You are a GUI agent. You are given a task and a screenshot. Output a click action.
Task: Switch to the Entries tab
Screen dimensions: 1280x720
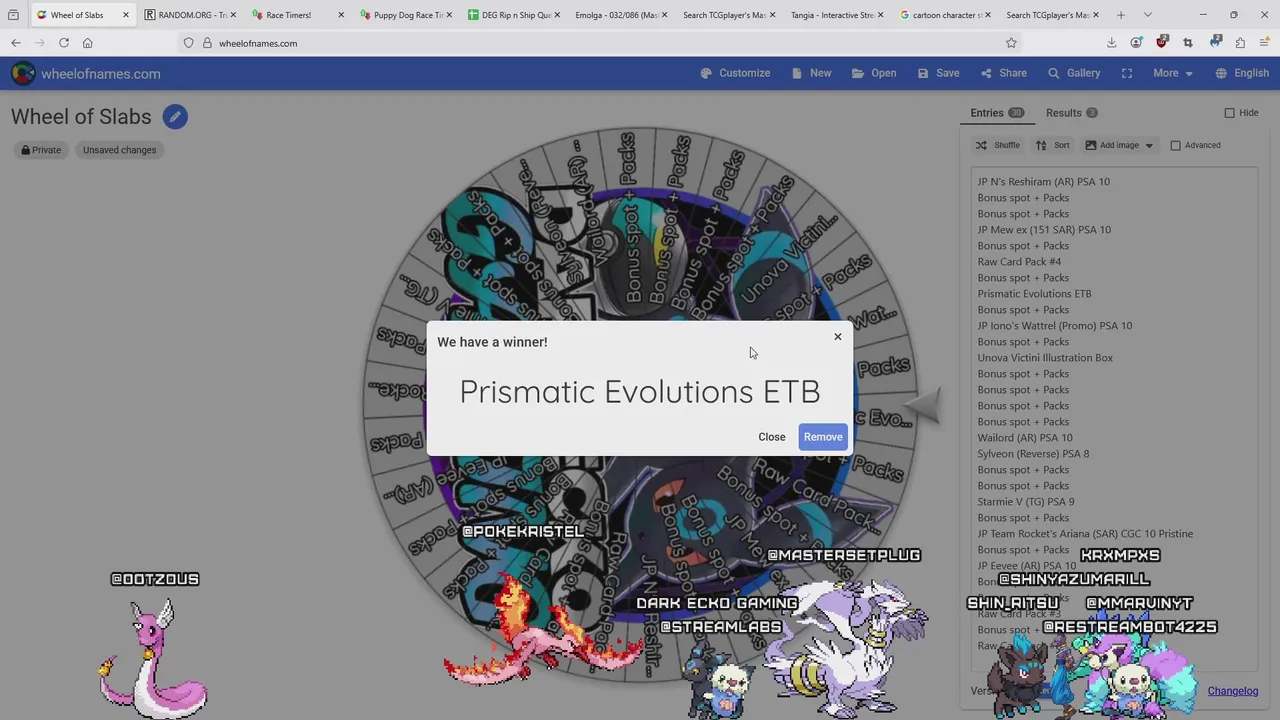pos(997,113)
